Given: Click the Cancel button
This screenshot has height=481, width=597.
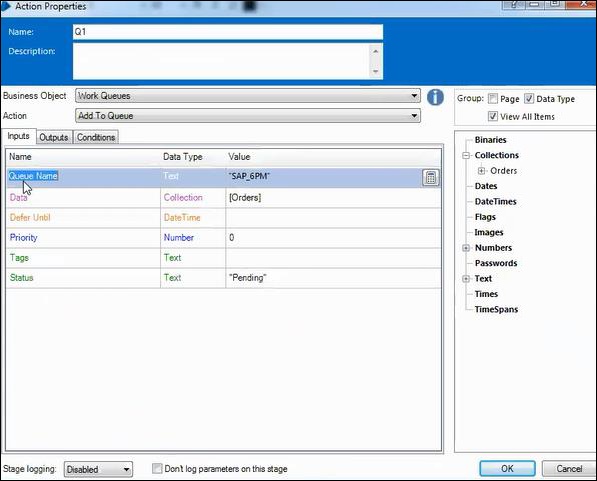Looking at the screenshot, I should click(x=569, y=468).
